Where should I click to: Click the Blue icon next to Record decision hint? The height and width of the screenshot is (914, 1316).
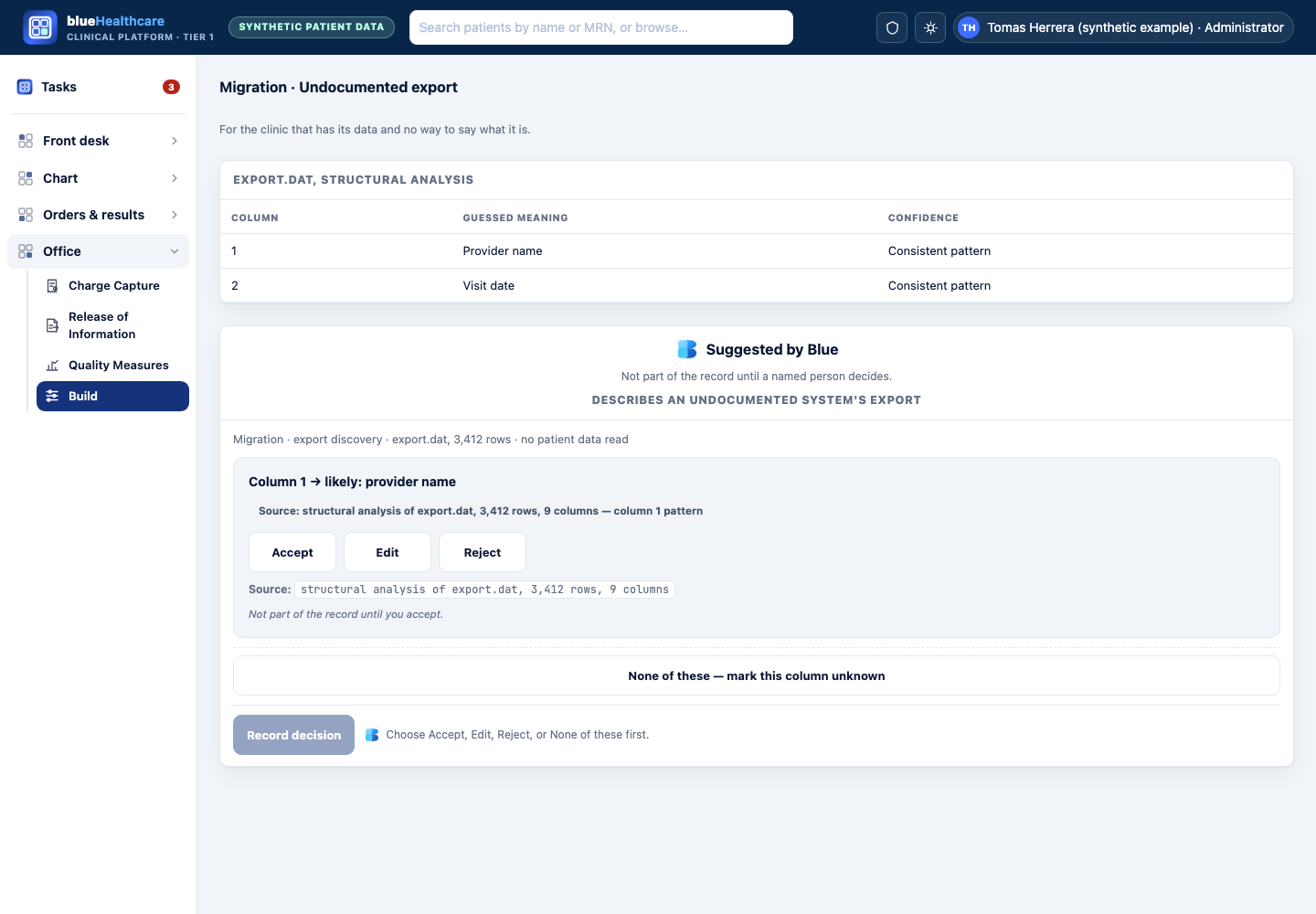tap(372, 735)
